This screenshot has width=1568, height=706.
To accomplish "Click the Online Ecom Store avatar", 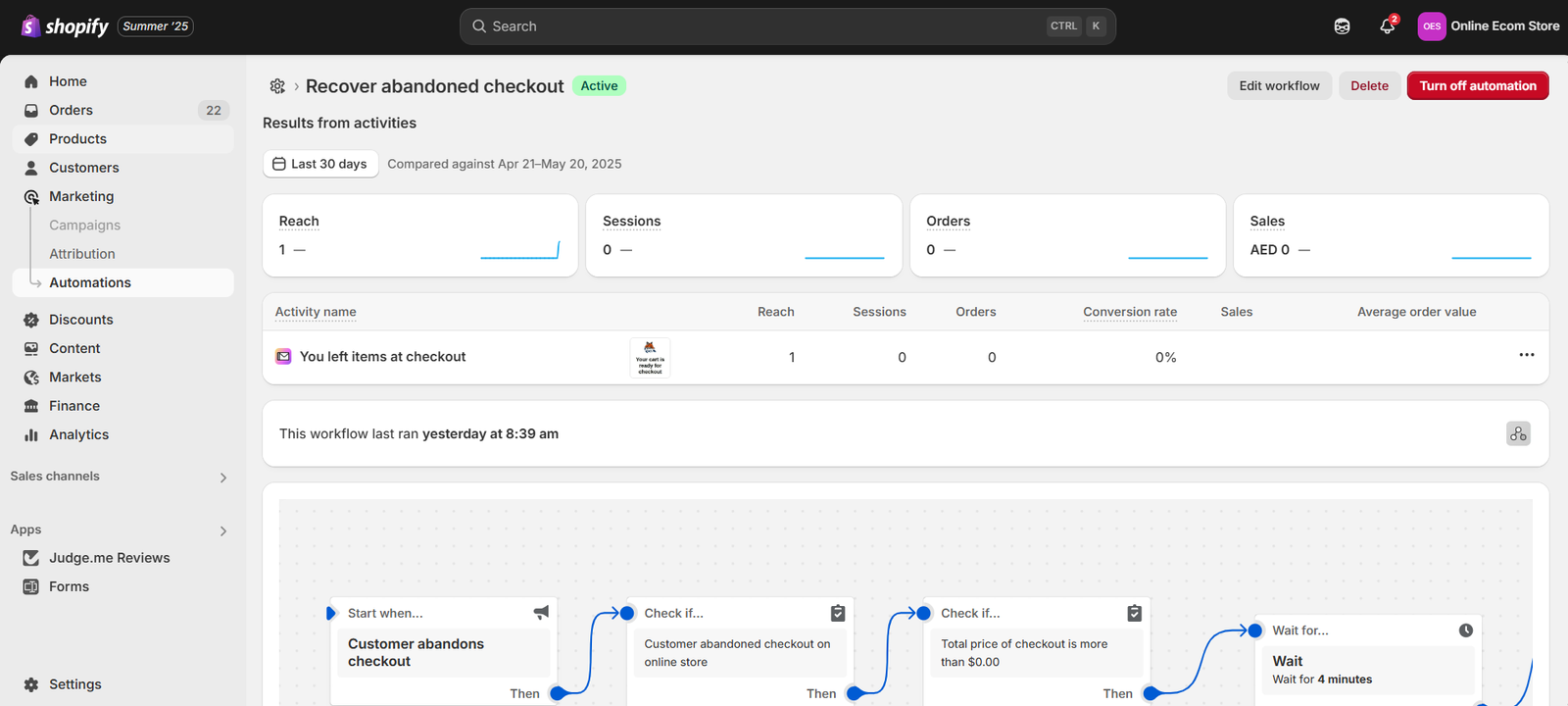I will (1431, 26).
